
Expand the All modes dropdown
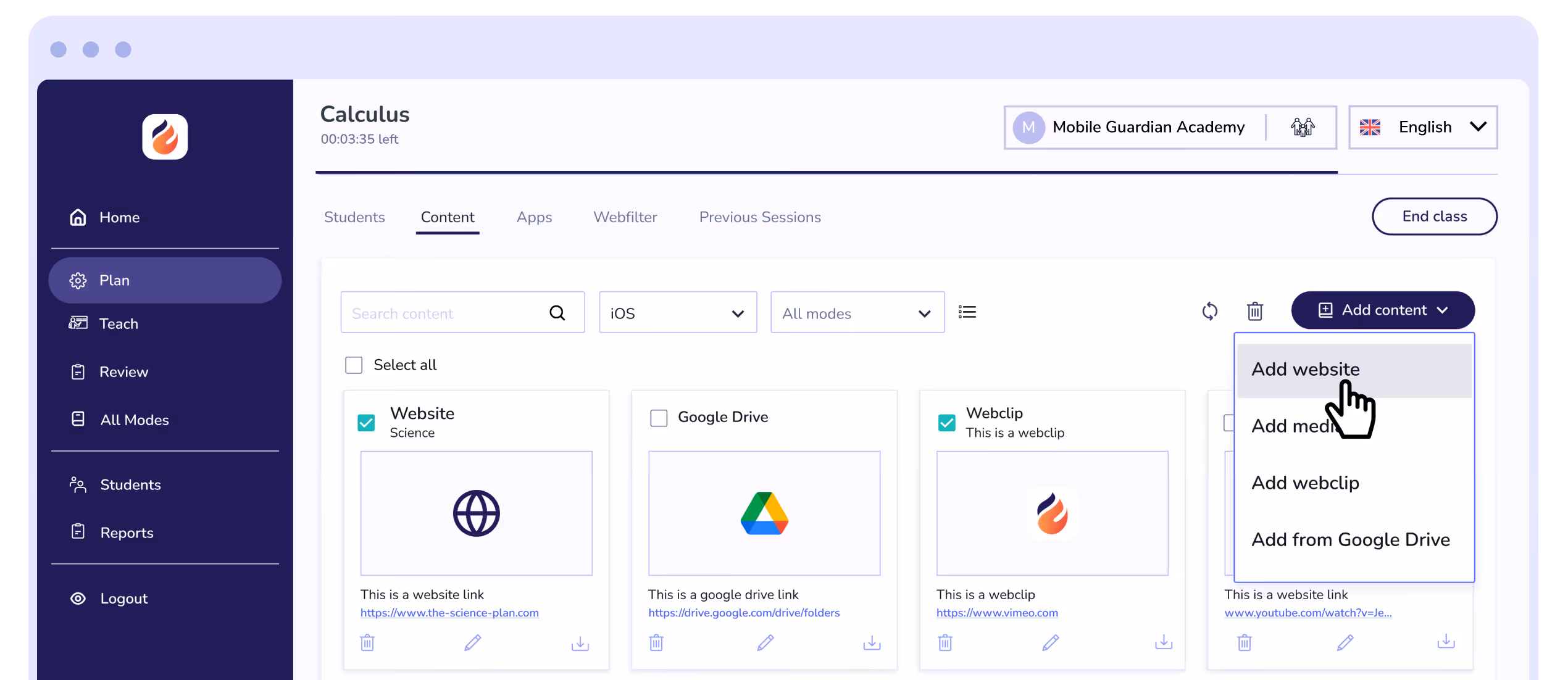[x=857, y=313]
